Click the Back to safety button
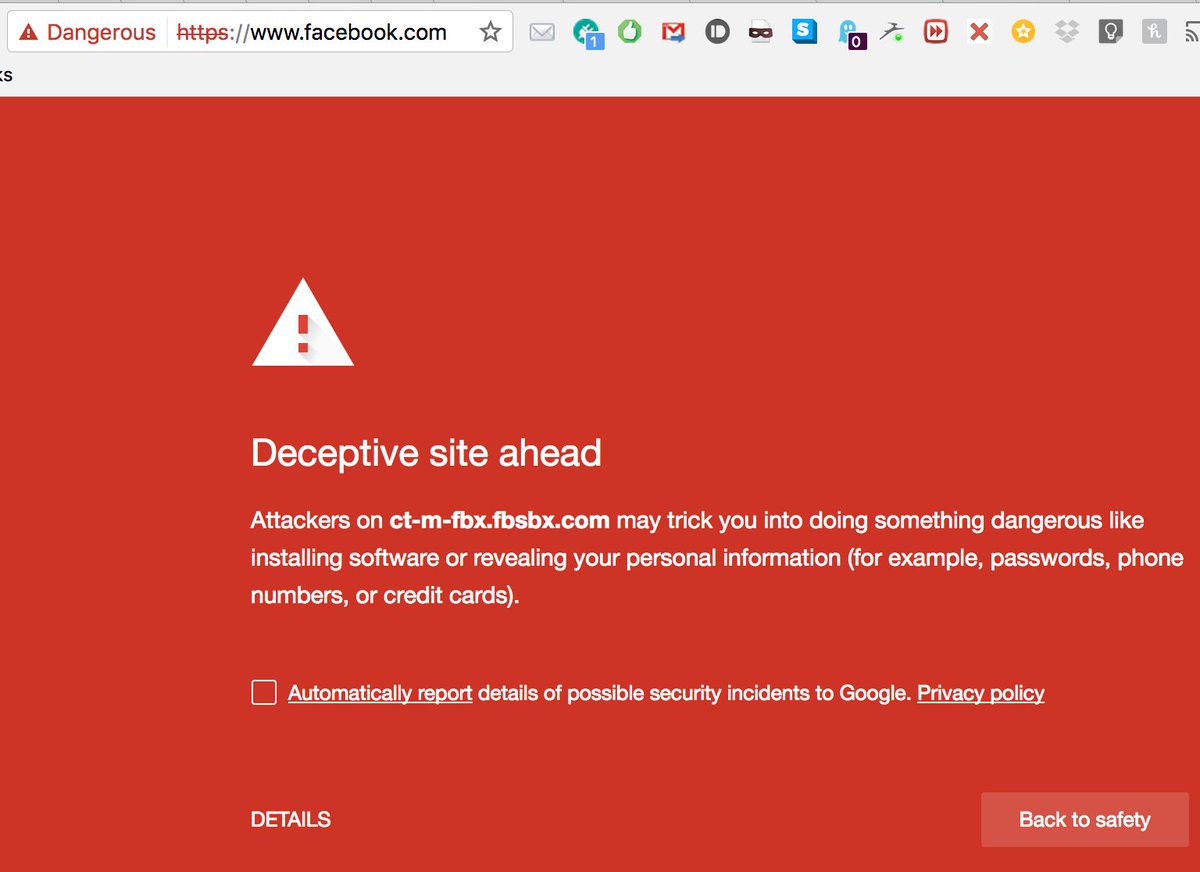 click(x=1085, y=820)
